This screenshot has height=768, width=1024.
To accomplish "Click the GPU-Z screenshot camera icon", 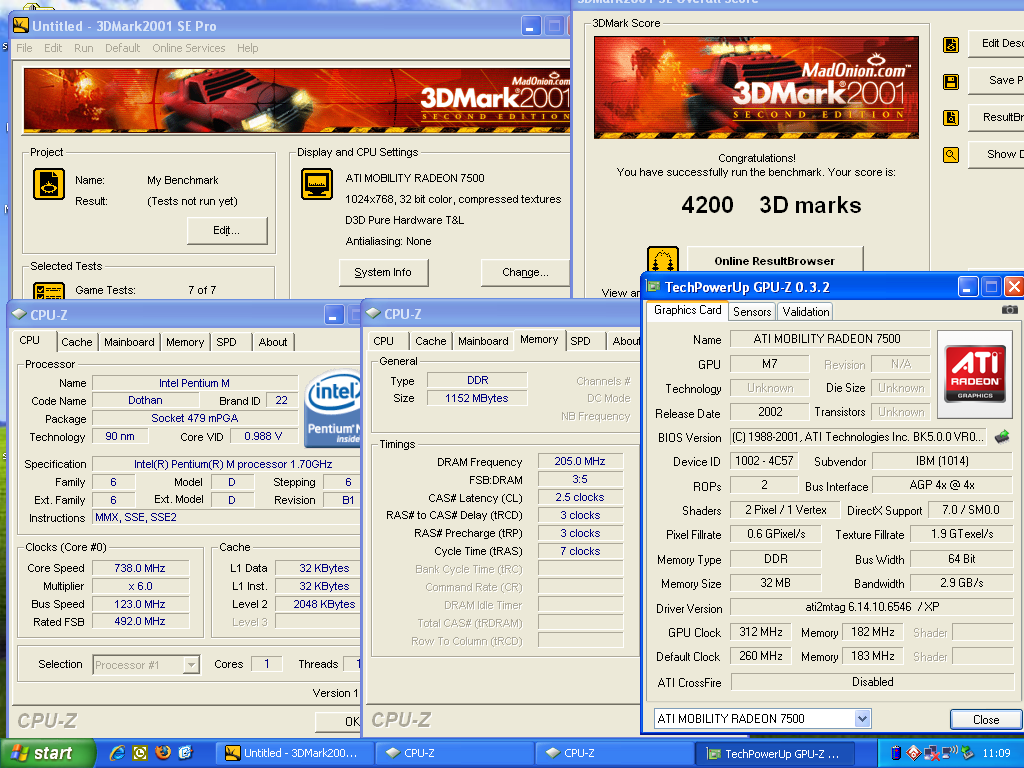I will [1010, 310].
